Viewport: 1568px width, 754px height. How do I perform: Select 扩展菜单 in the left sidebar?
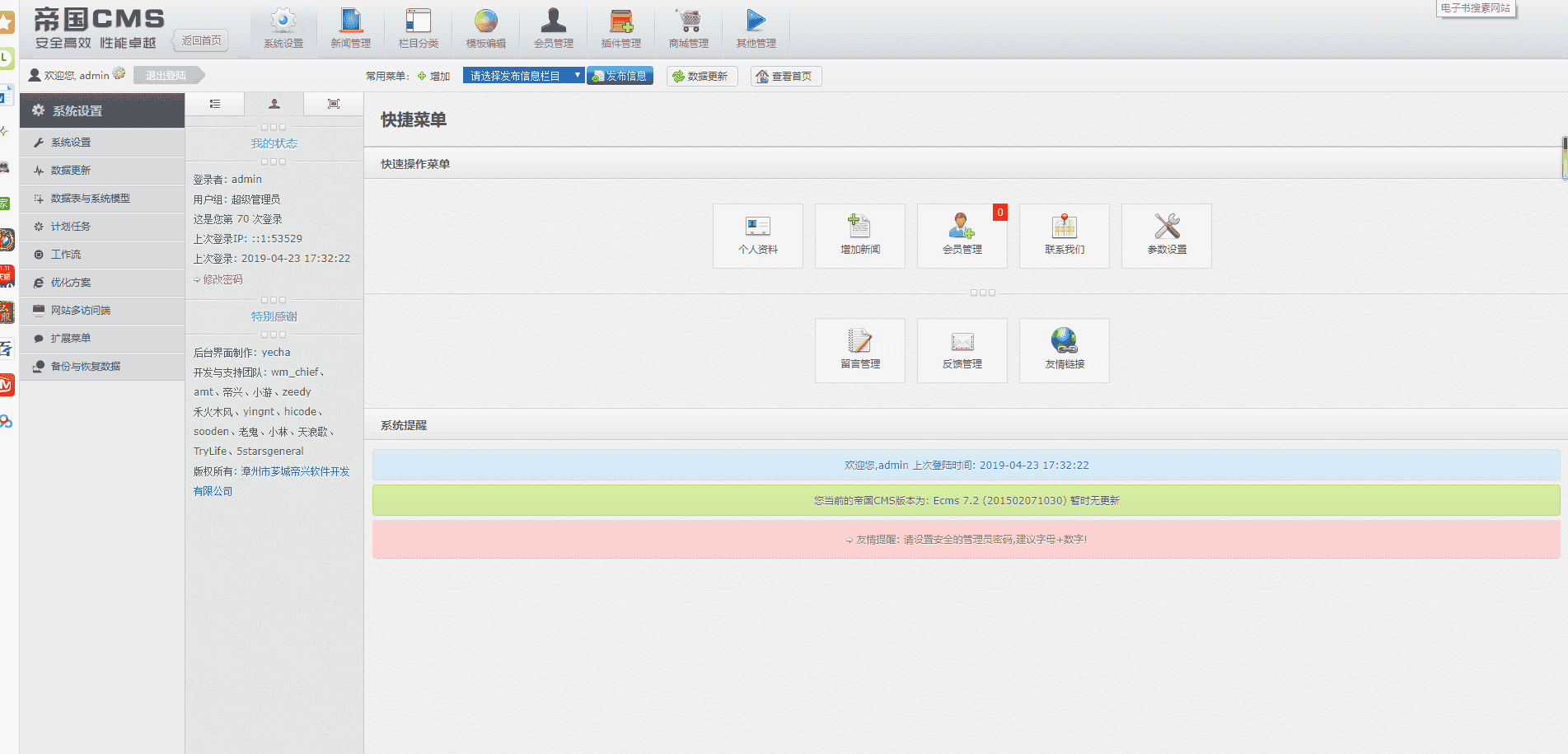[x=102, y=339]
